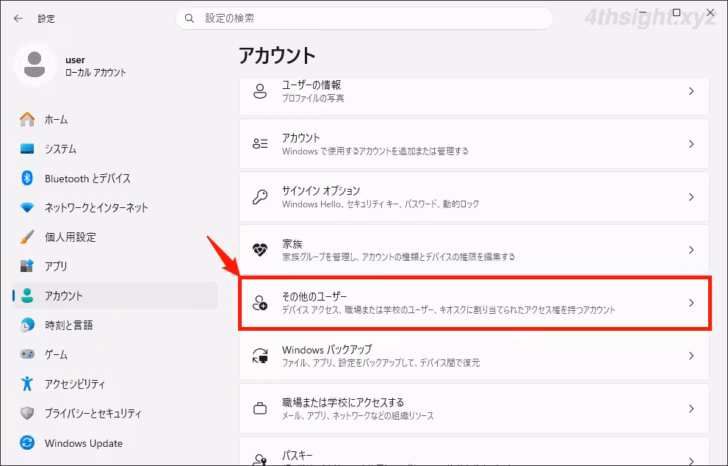728x466 pixels.
Task: Click the アプリ icon in sidebar
Action: 27,266
